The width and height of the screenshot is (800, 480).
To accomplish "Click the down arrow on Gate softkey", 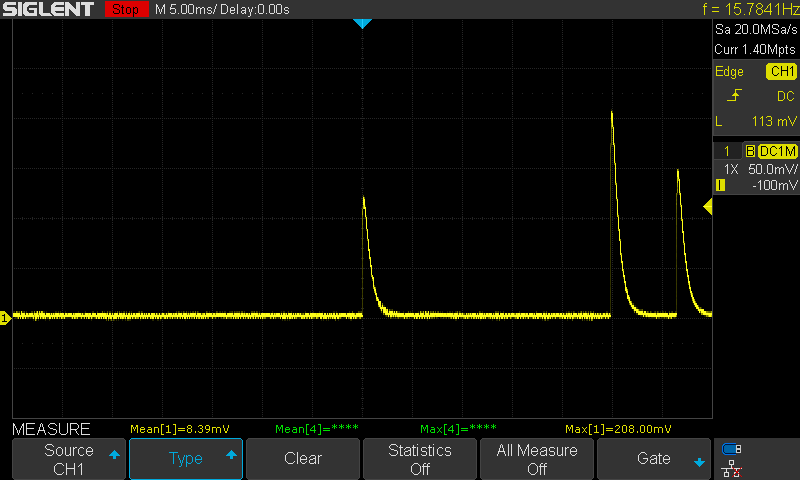I will coord(699,463).
